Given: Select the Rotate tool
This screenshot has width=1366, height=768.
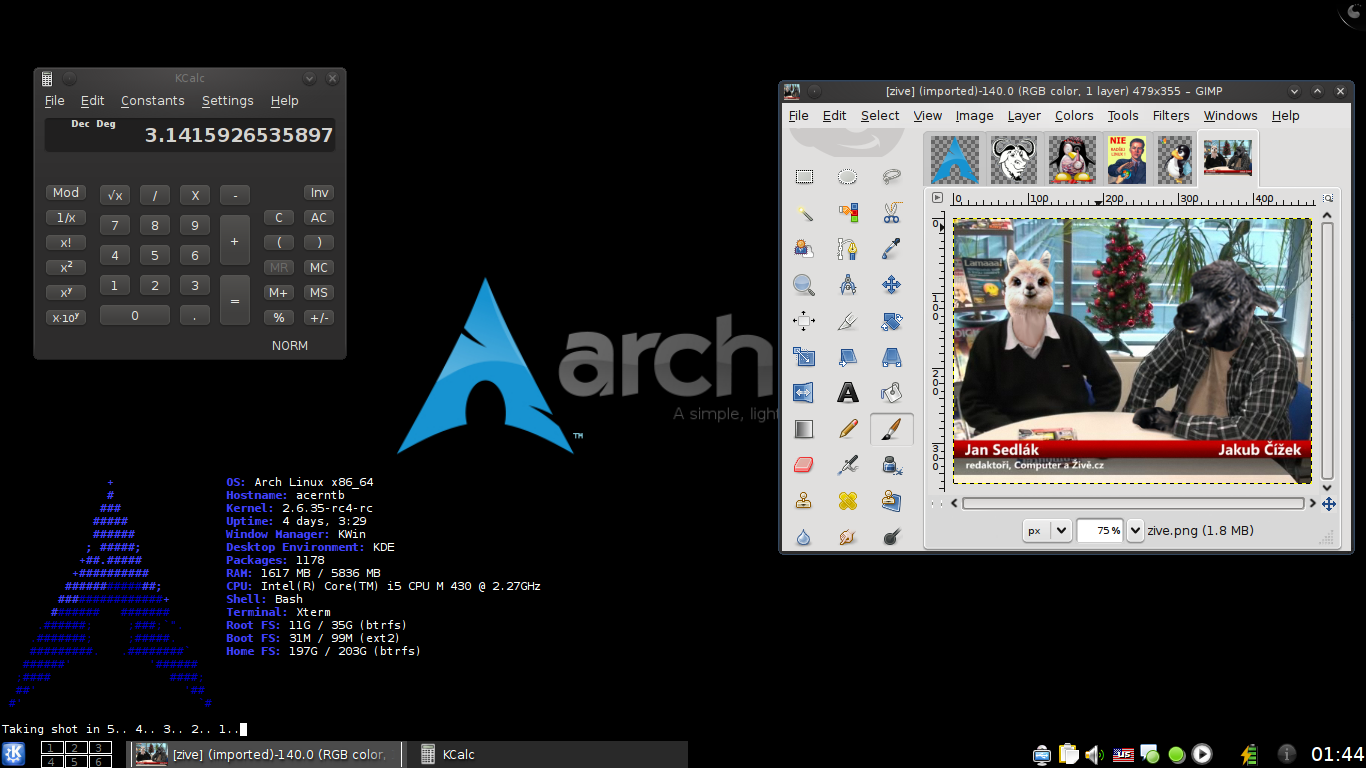Looking at the screenshot, I should tap(892, 321).
